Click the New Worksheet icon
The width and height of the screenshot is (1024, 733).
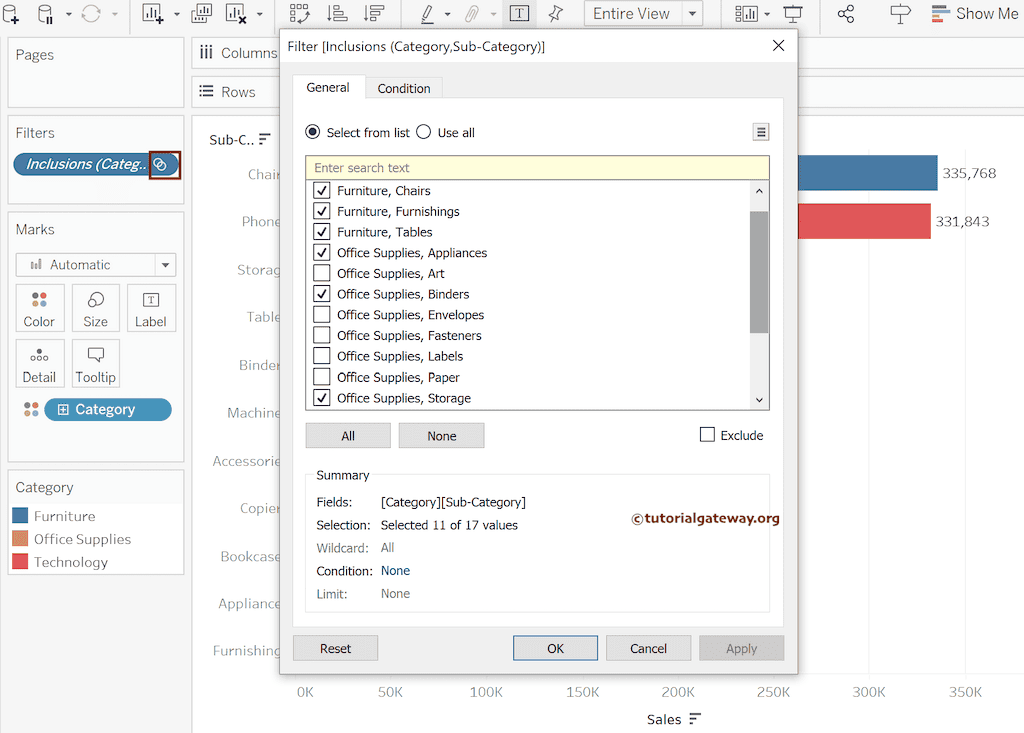pyautogui.click(x=152, y=14)
